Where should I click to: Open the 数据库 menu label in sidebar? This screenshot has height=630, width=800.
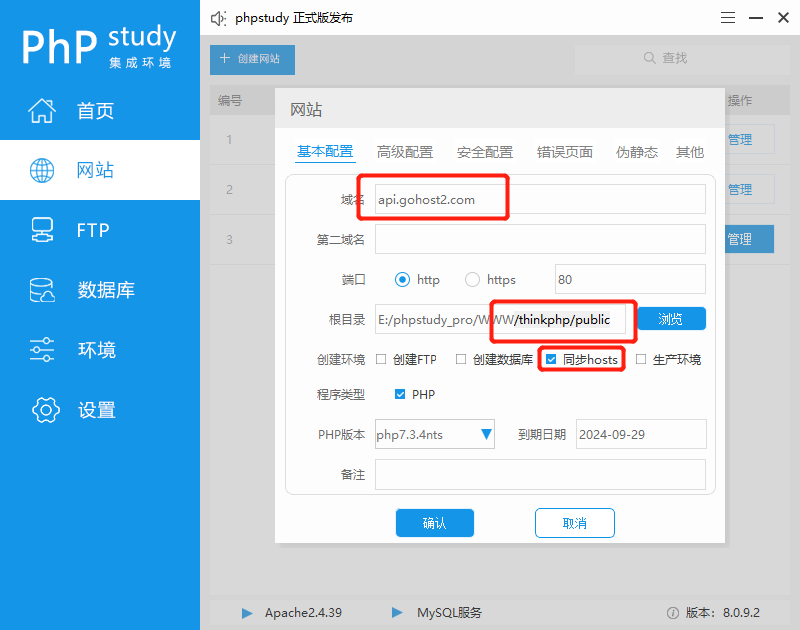coord(106,290)
